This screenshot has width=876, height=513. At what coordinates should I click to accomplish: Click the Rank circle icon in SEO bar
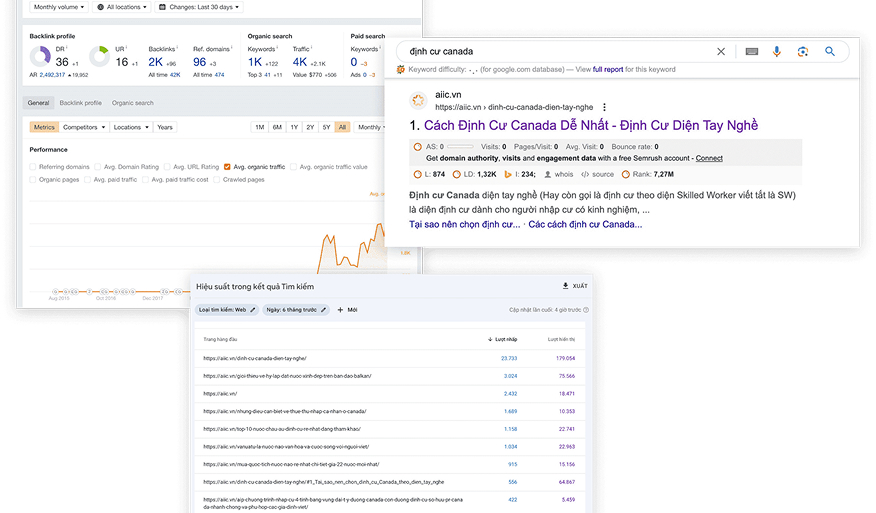[x=626, y=174]
